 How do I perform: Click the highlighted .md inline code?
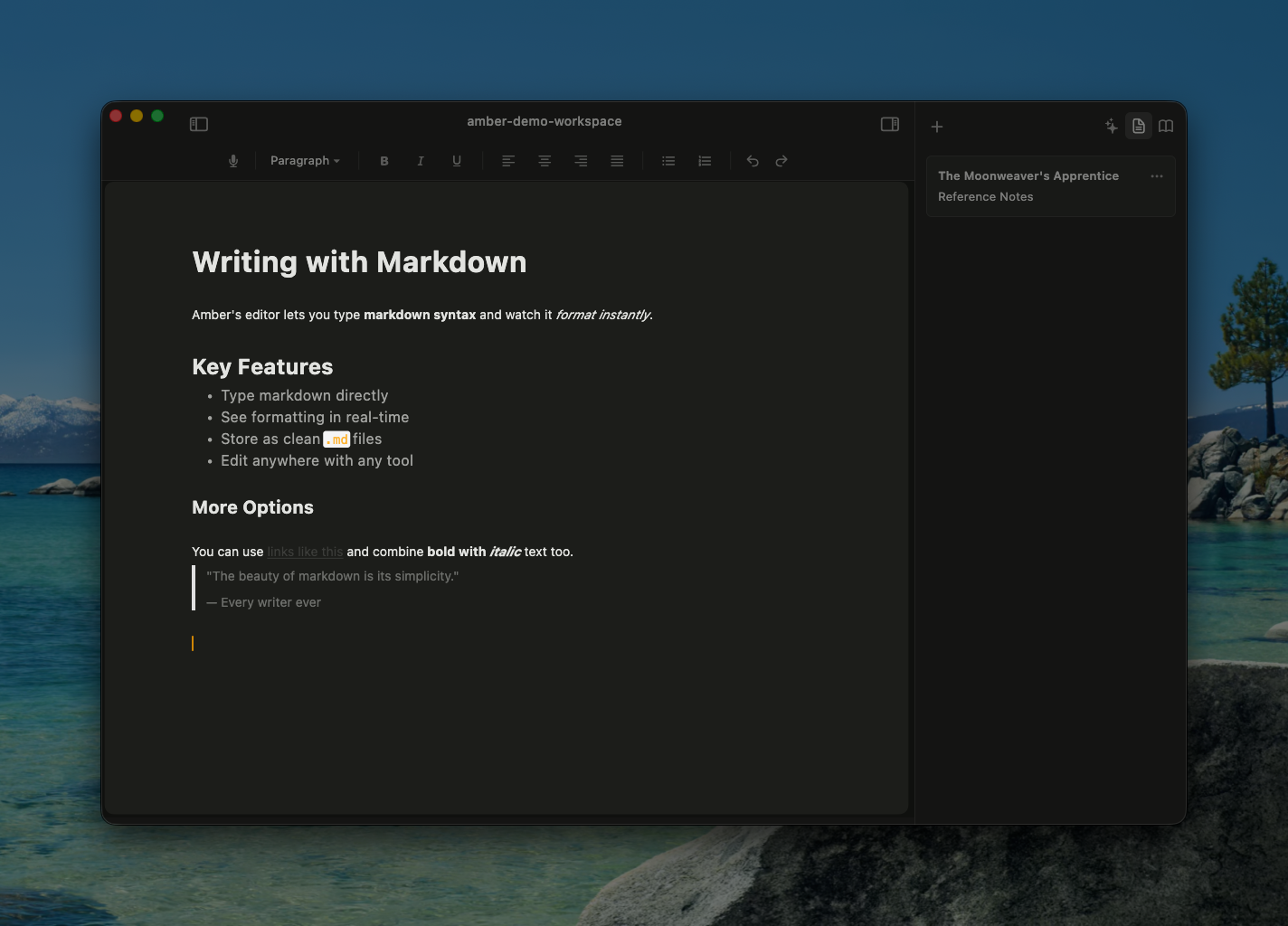tap(336, 439)
